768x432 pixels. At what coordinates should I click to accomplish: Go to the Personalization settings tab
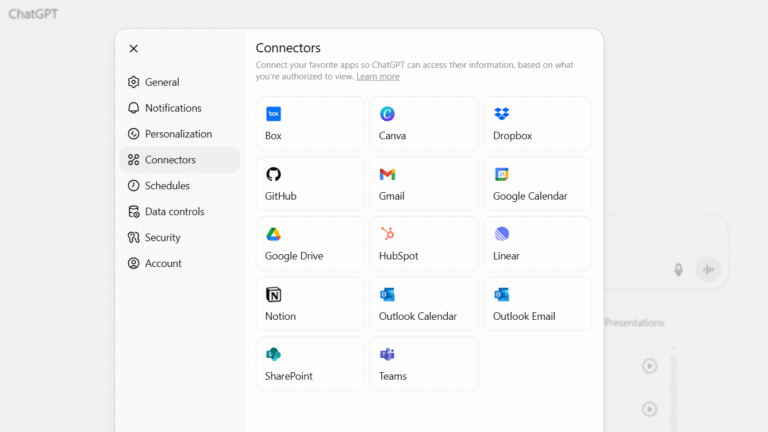[178, 134]
